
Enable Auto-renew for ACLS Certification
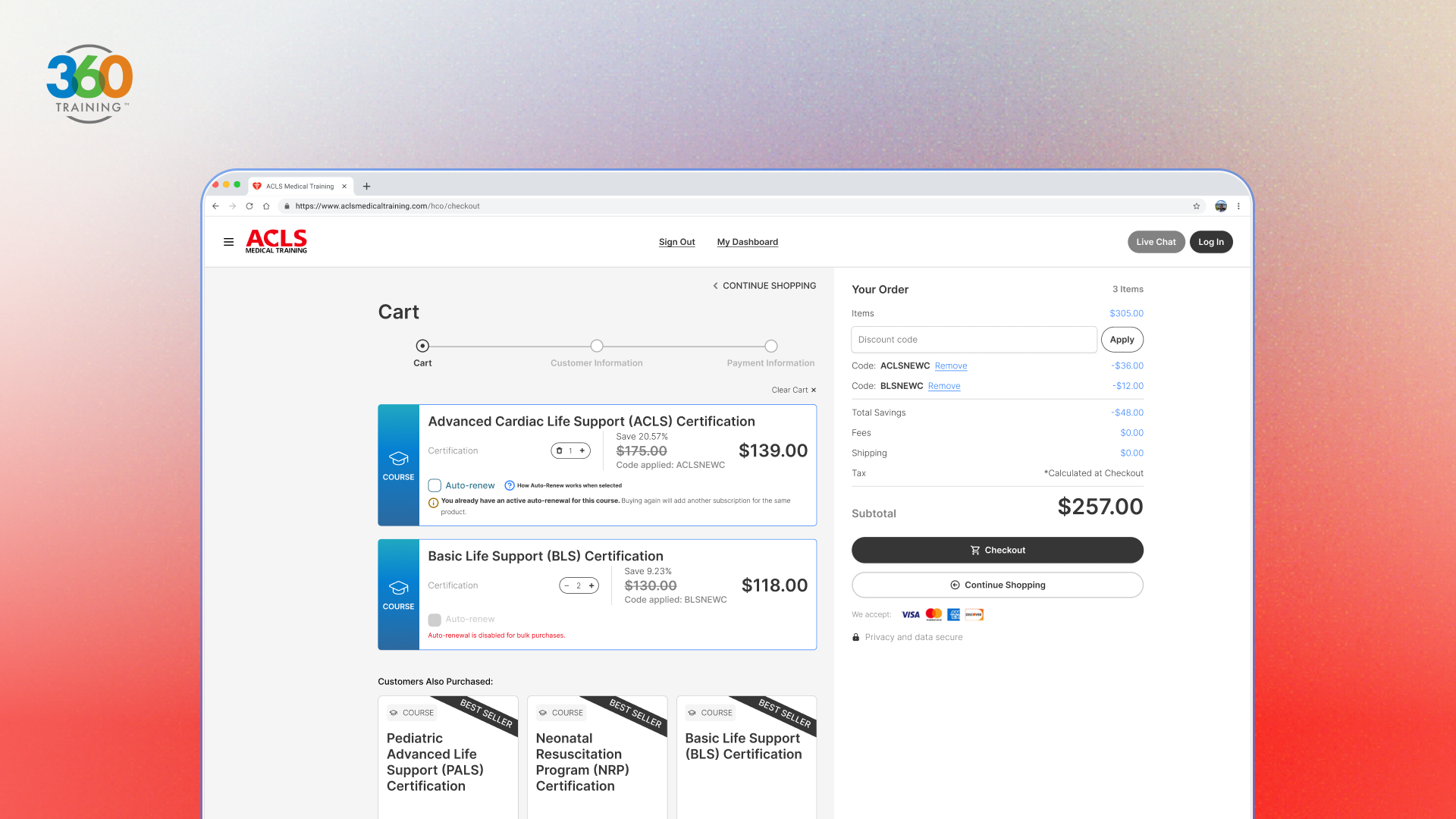(x=435, y=485)
